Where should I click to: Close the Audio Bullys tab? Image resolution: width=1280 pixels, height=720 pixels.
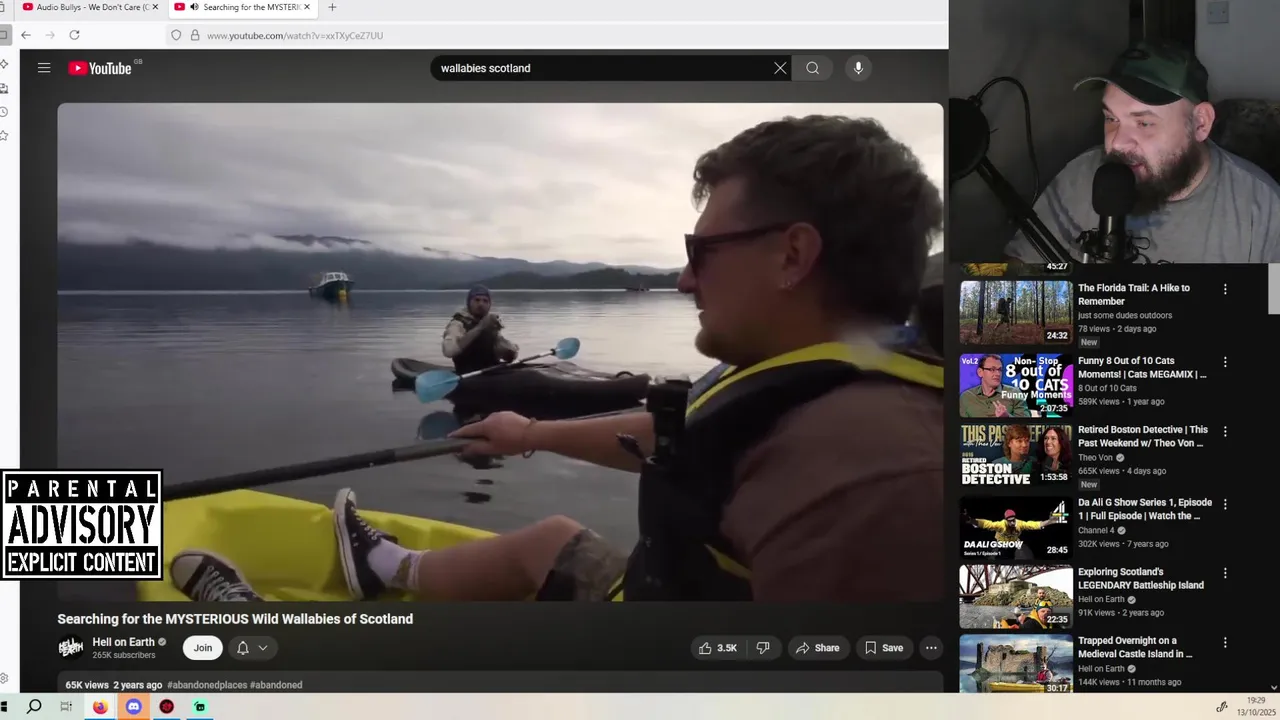click(x=156, y=7)
